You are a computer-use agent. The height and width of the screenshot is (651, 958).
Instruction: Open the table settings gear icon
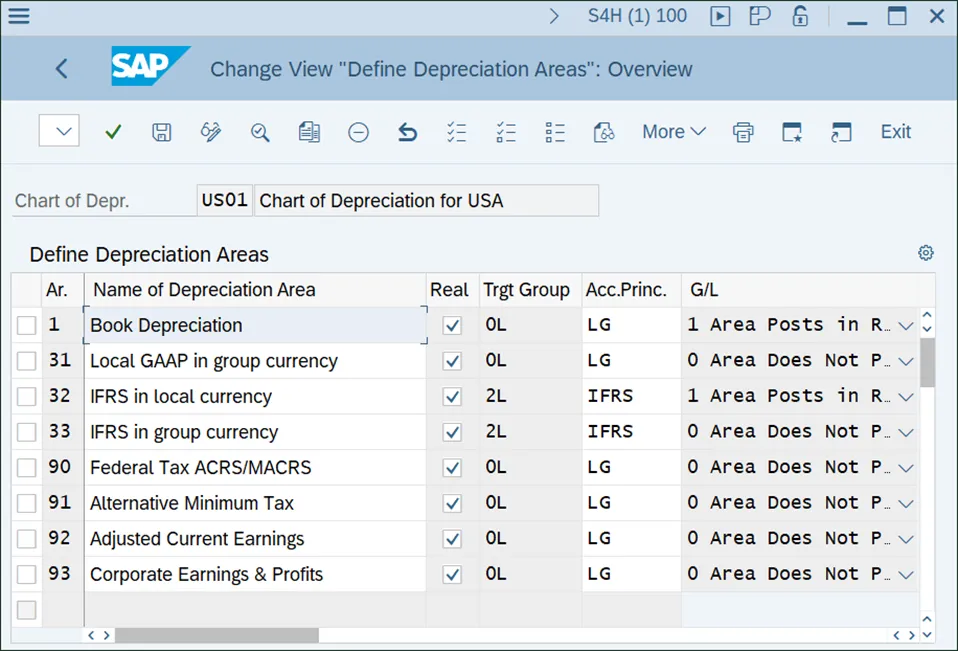click(925, 253)
